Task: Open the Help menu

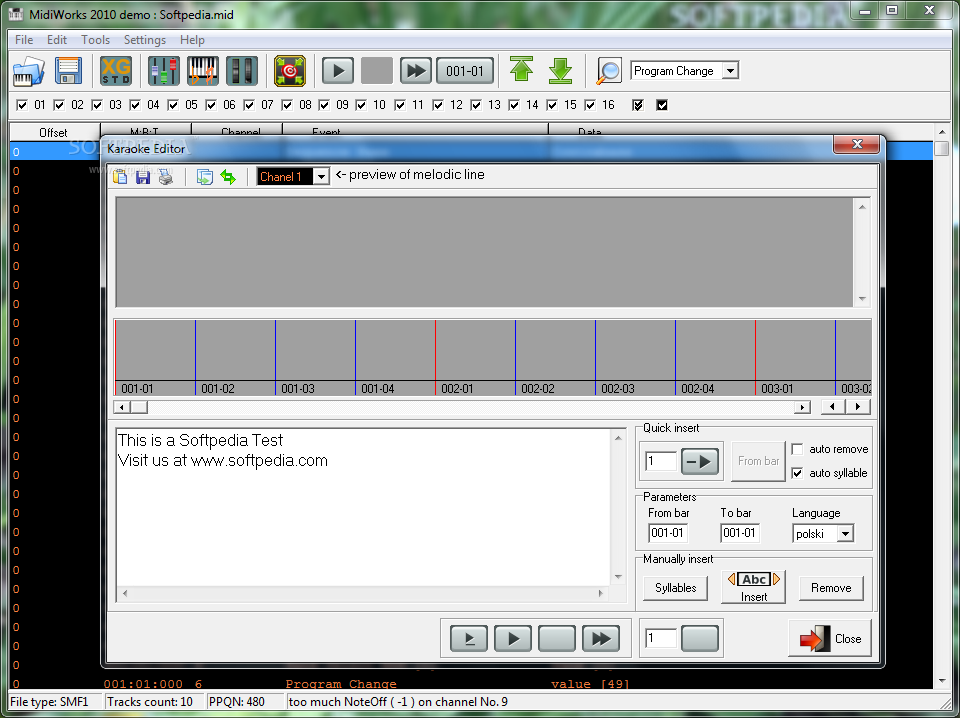Action: pyautogui.click(x=192, y=40)
